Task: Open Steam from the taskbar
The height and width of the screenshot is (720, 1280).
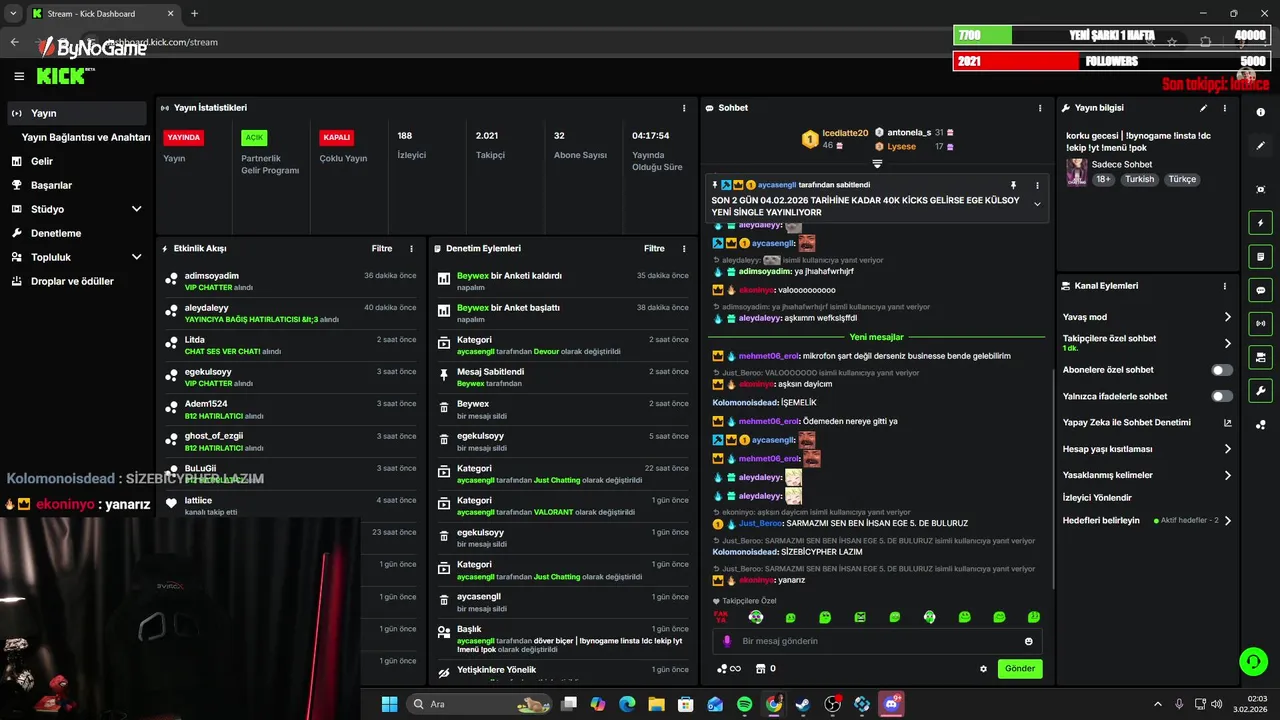Action: (803, 704)
